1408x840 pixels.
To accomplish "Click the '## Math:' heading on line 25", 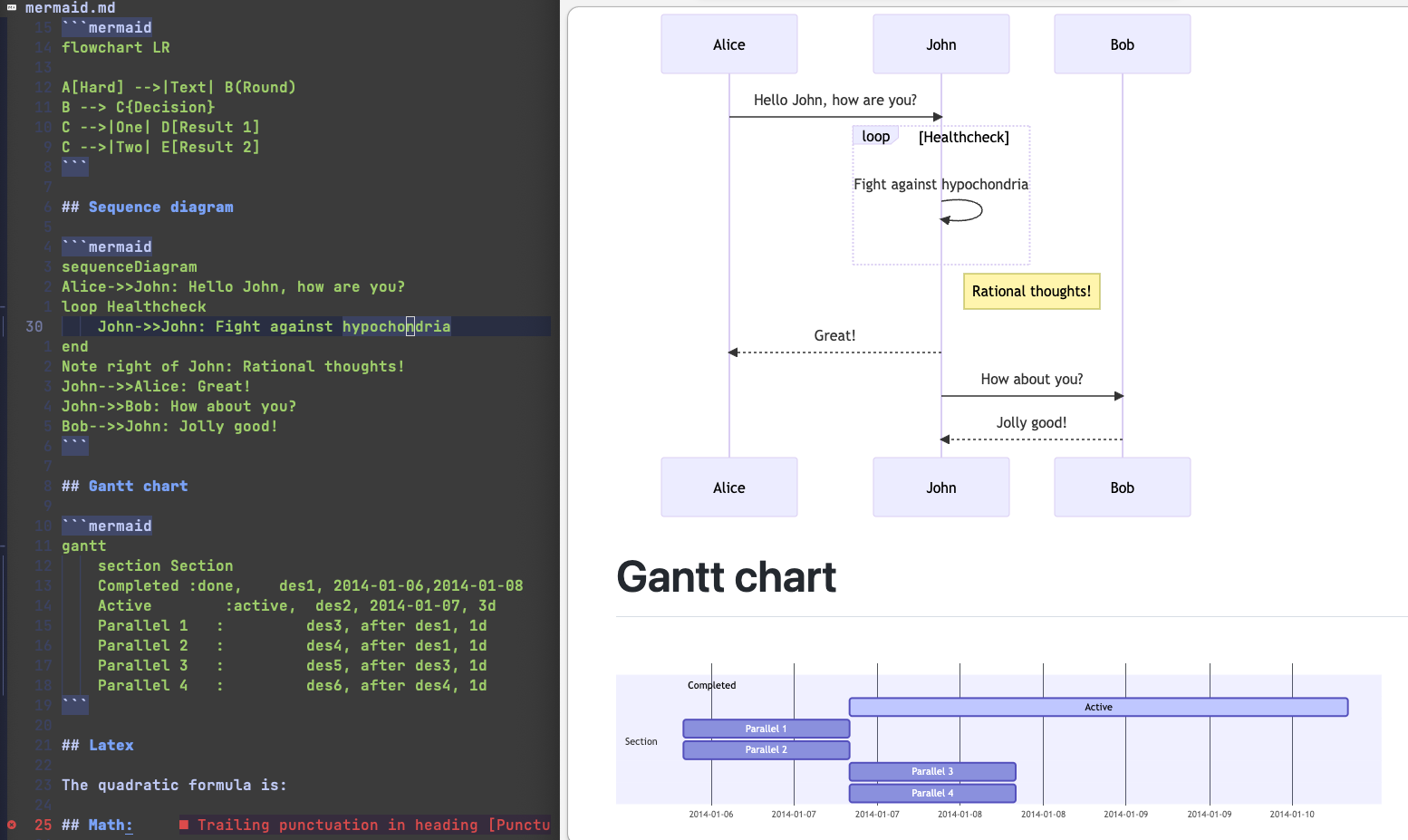I will (x=97, y=825).
